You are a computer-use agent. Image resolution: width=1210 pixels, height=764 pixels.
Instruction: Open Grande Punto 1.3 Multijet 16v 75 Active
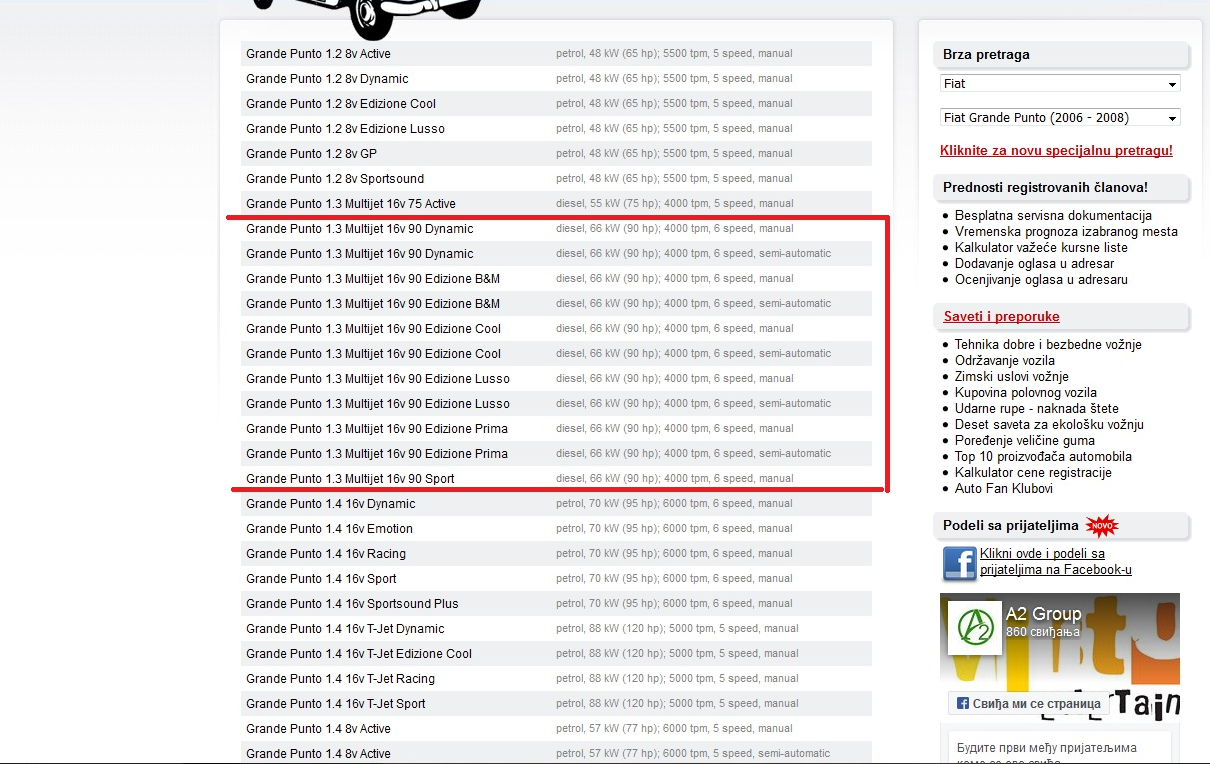pyautogui.click(x=556, y=203)
